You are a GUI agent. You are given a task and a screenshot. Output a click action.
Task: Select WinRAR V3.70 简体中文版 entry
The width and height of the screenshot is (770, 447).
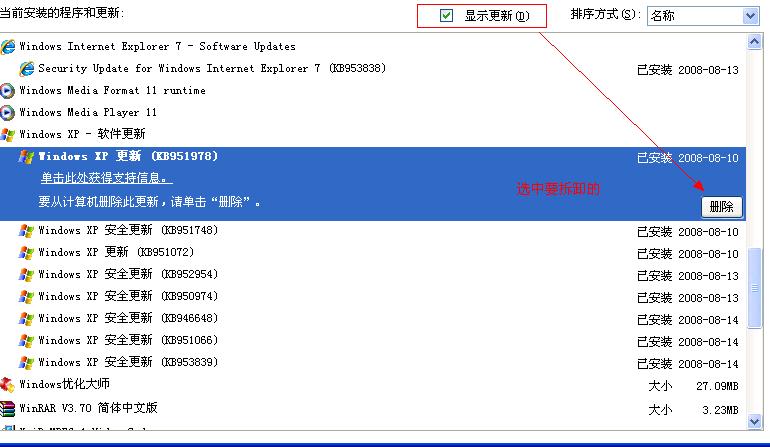[x=88, y=408]
